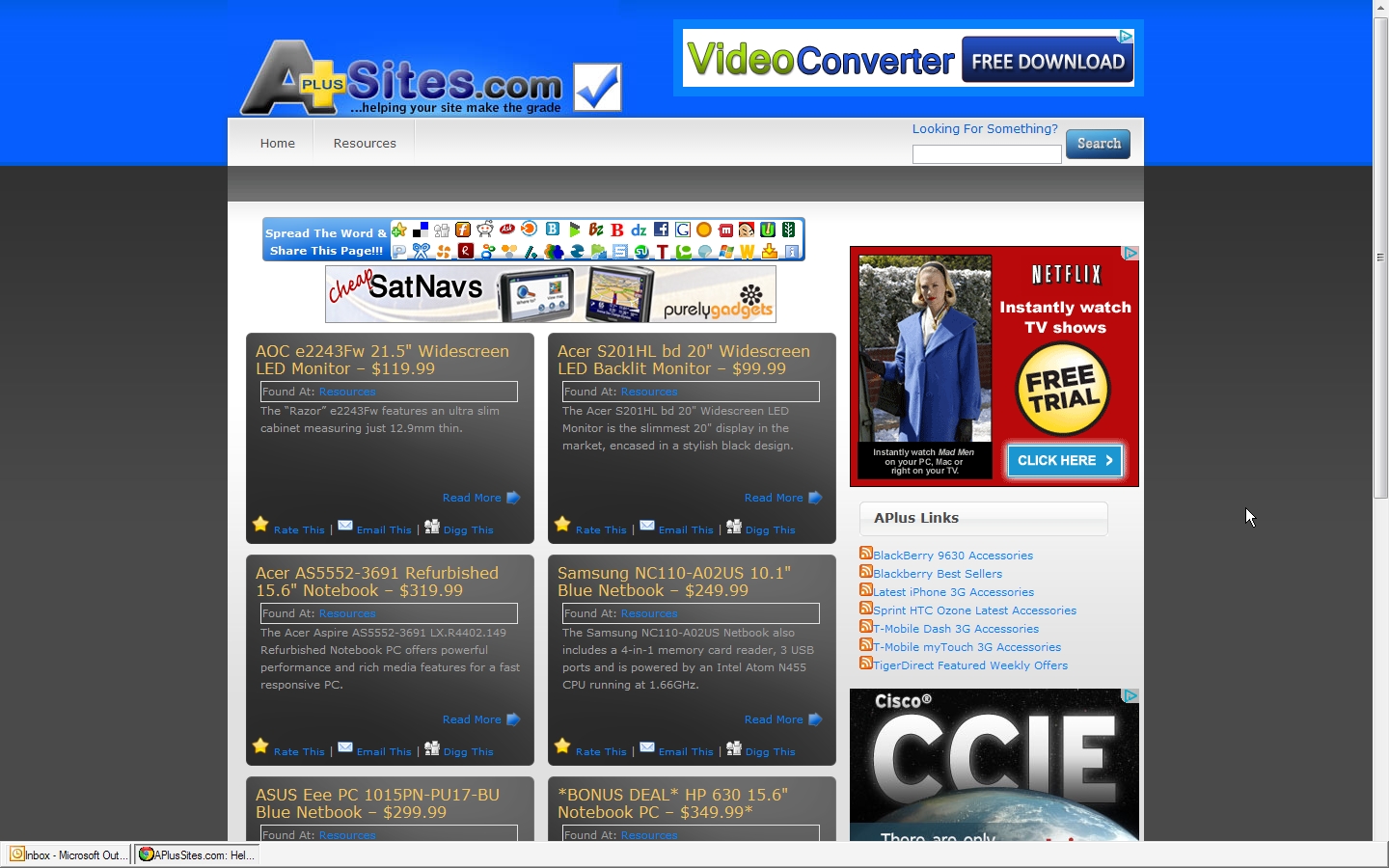Click the AdChoices icon on the Netflix ad

pos(1130,254)
